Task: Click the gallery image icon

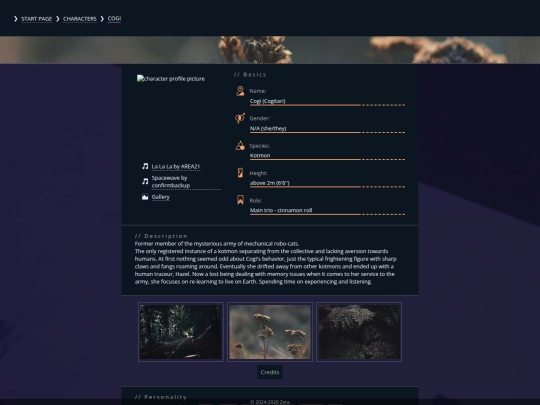Action: click(x=145, y=197)
